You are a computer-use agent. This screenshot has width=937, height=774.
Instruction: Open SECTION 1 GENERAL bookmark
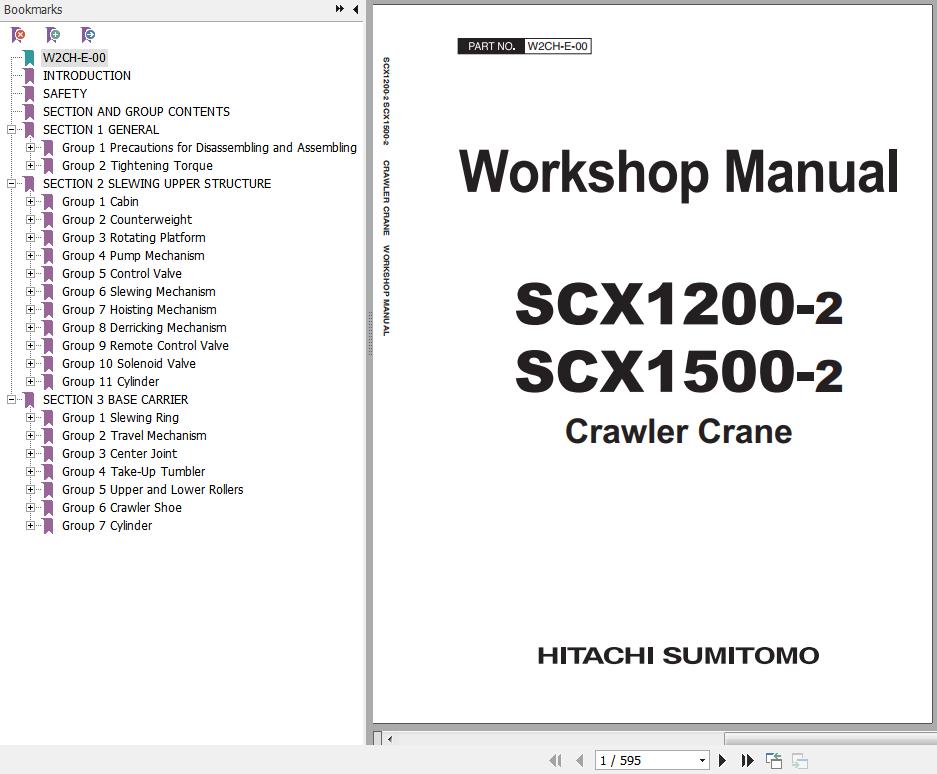point(100,130)
